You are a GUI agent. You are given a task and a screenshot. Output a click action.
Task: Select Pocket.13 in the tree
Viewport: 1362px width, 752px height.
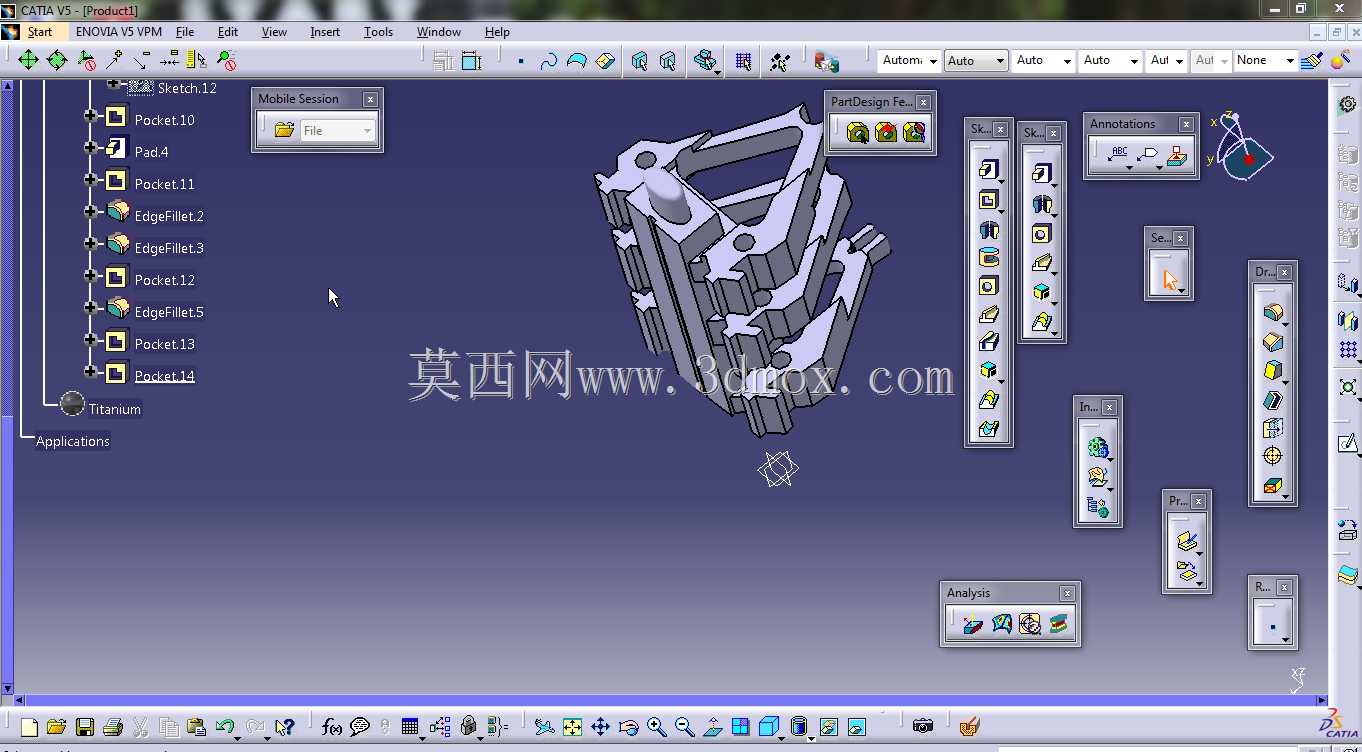165,344
